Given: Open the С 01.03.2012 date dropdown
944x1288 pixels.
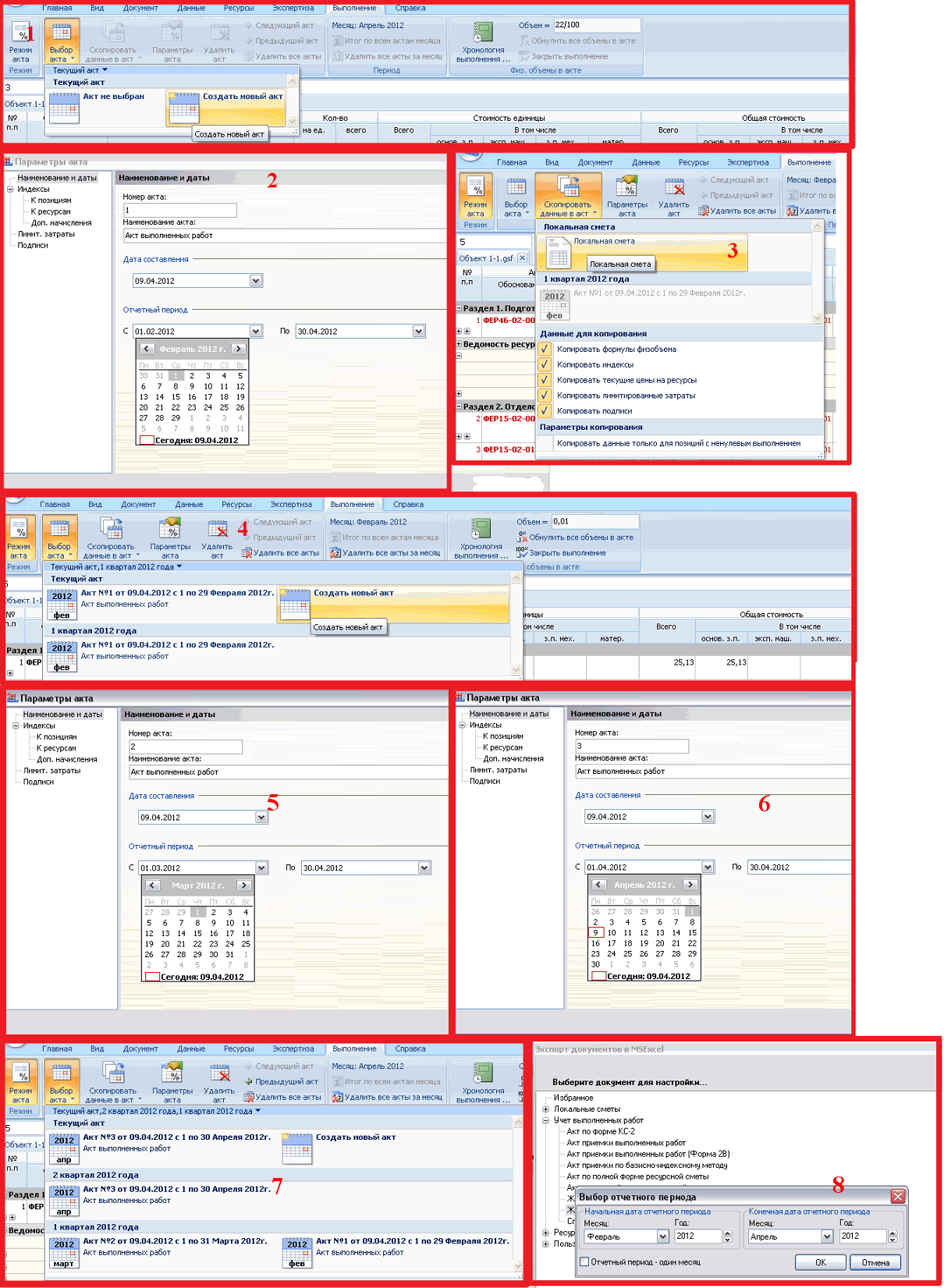Looking at the screenshot, I should coord(261,868).
